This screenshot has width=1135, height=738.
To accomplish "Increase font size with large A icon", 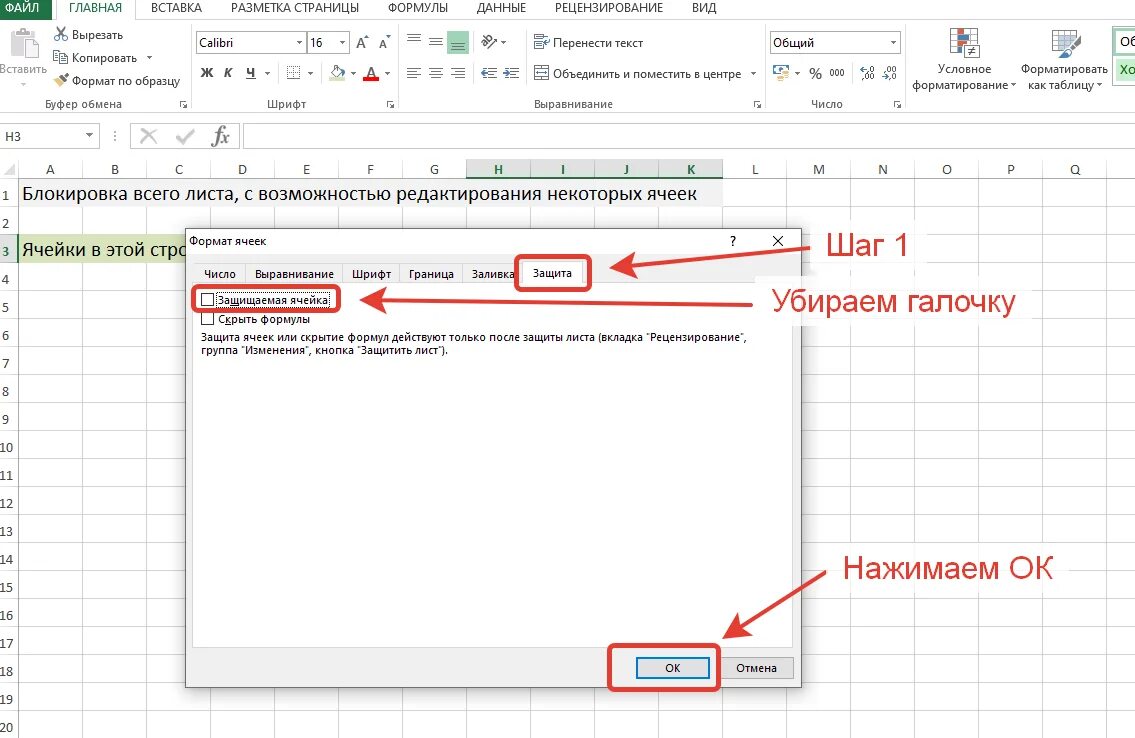I will 362,43.
